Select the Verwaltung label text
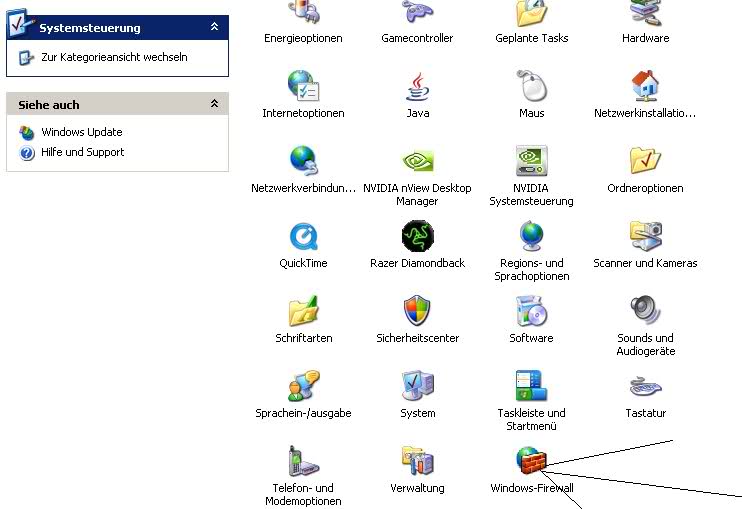Screen dimensions: 742x509 (x=417, y=488)
